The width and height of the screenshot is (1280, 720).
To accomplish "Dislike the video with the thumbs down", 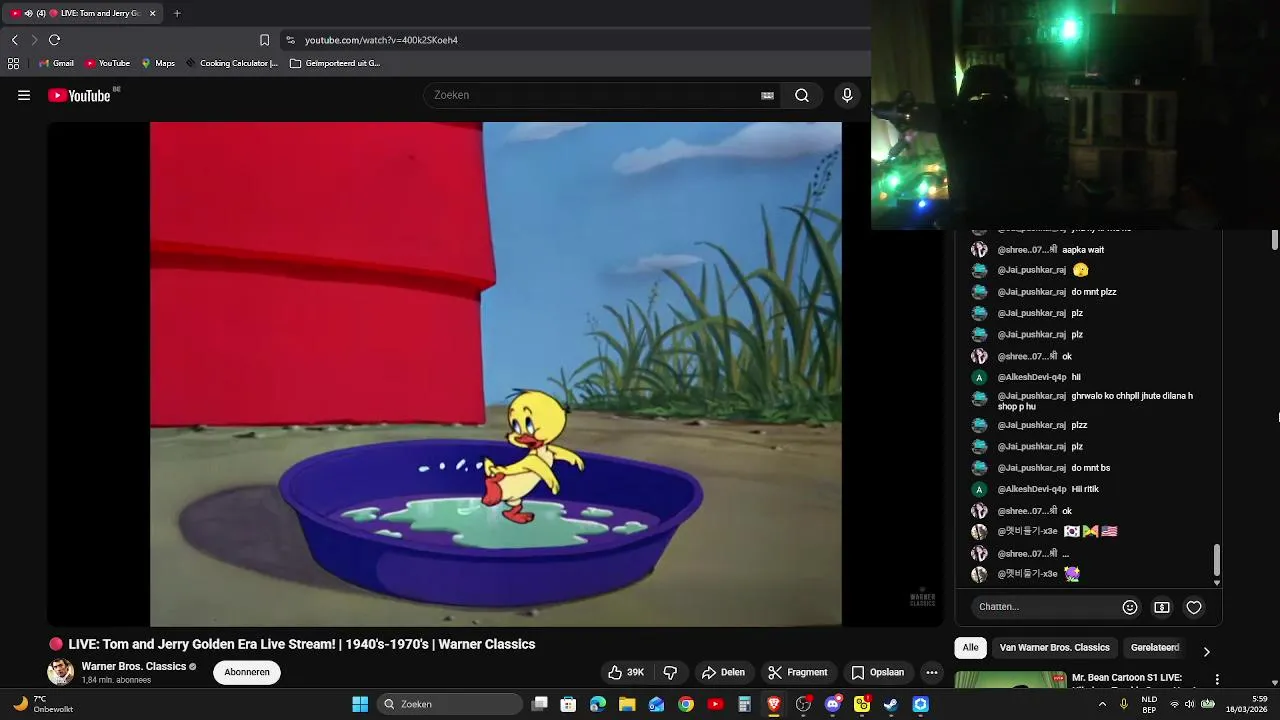I will click(x=671, y=672).
